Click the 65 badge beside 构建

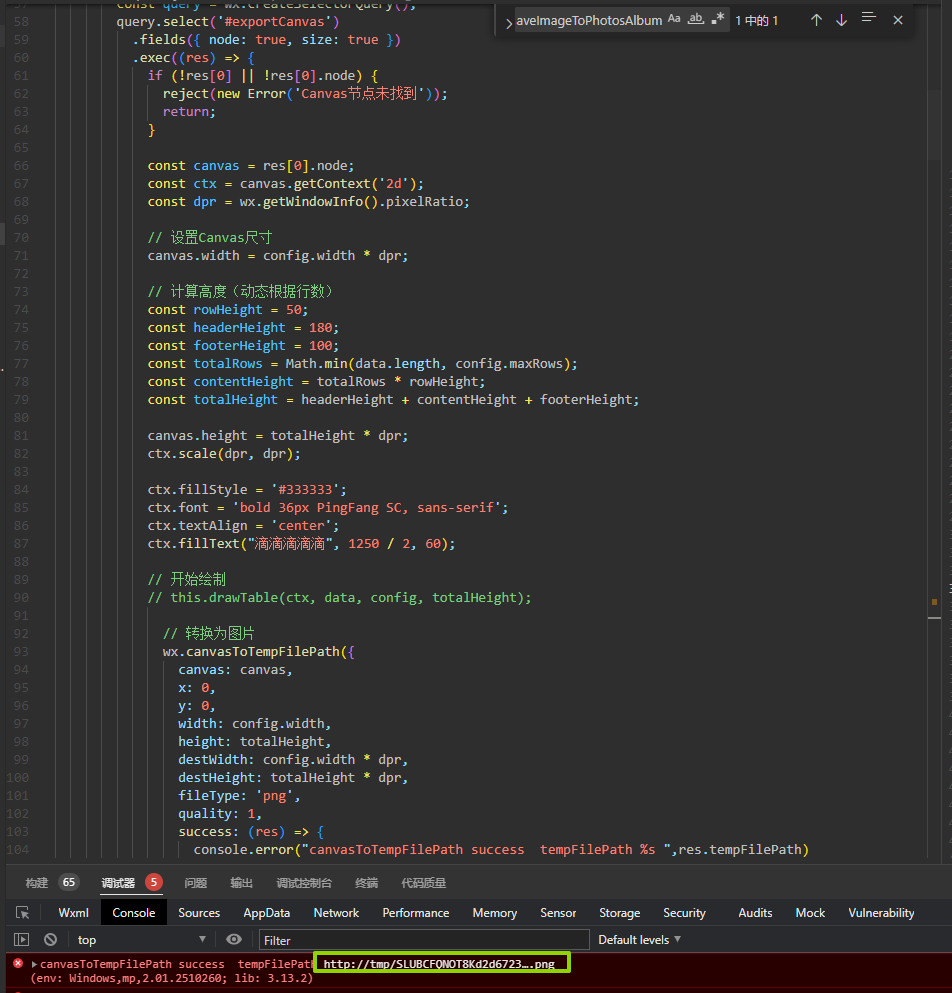click(68, 882)
